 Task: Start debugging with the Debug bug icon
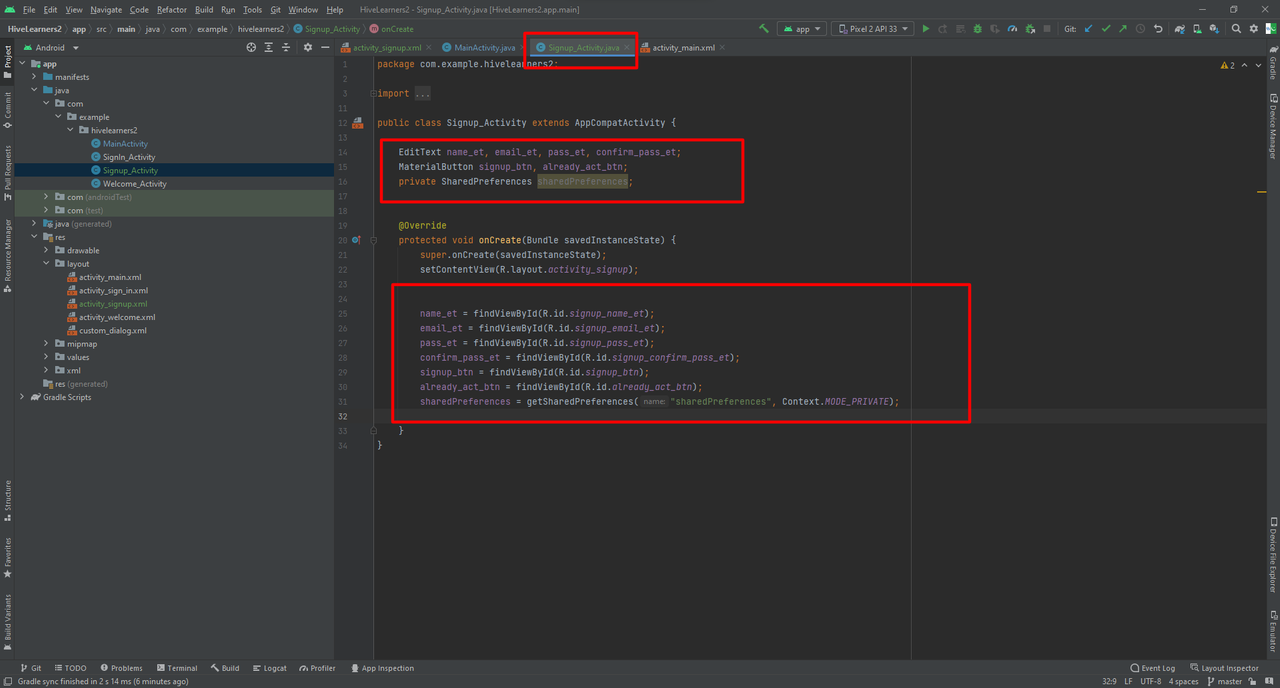pos(978,29)
